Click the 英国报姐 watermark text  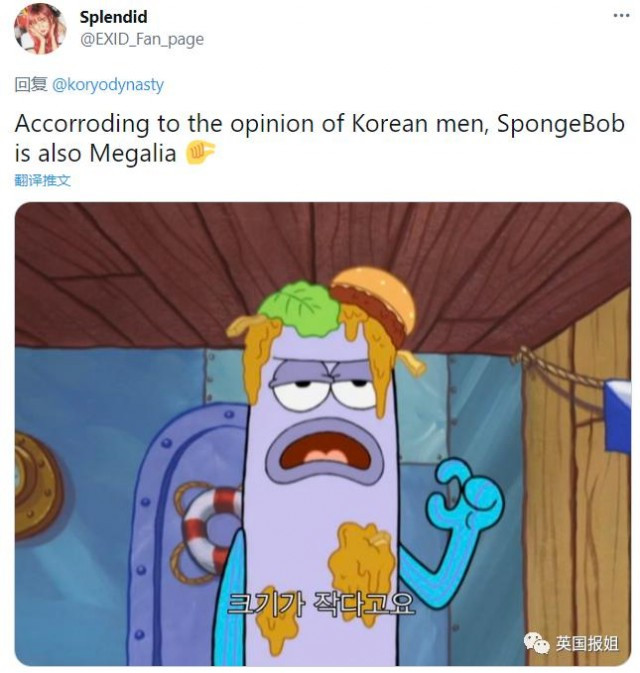[587, 644]
